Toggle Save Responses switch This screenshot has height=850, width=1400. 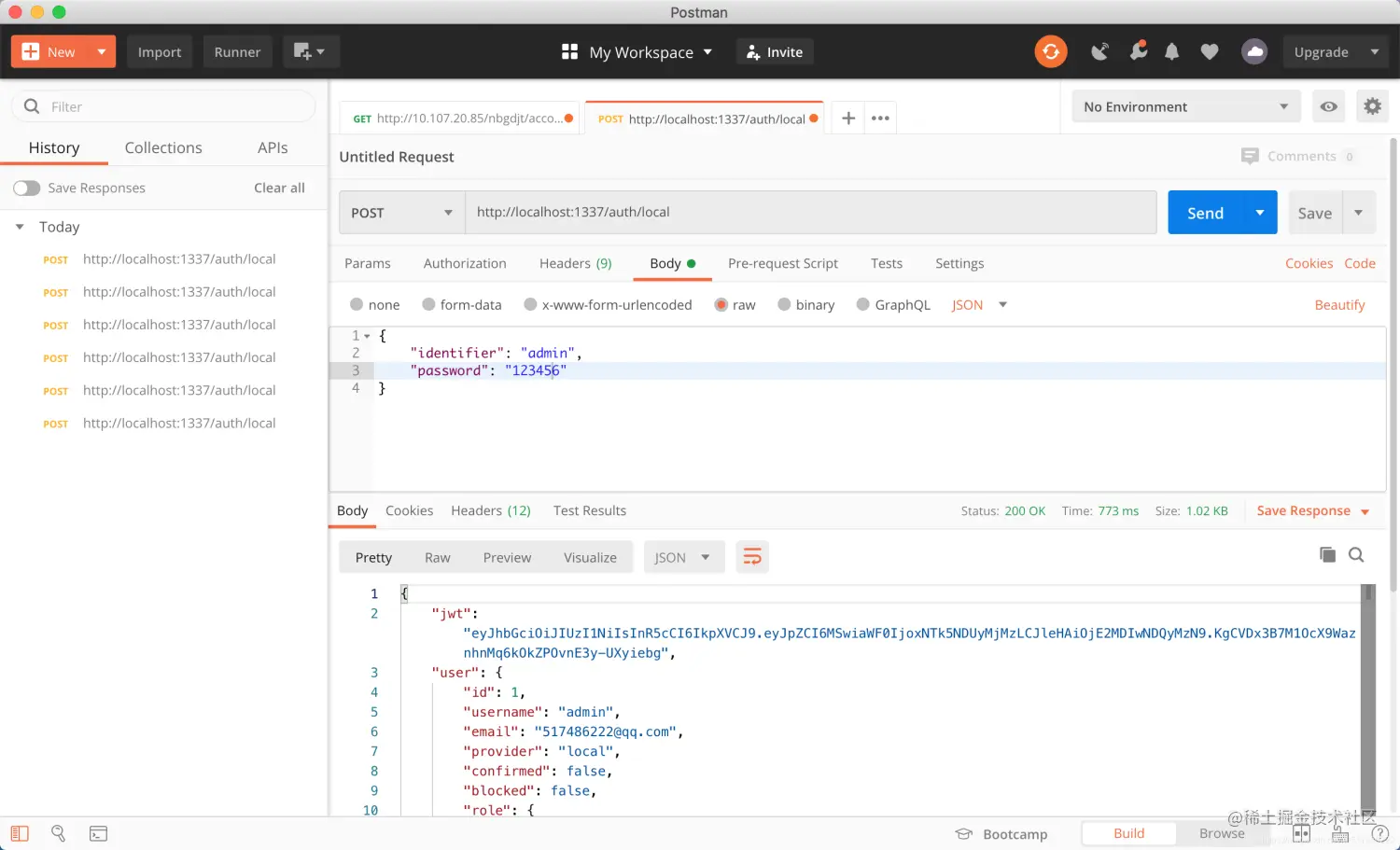pyautogui.click(x=27, y=188)
